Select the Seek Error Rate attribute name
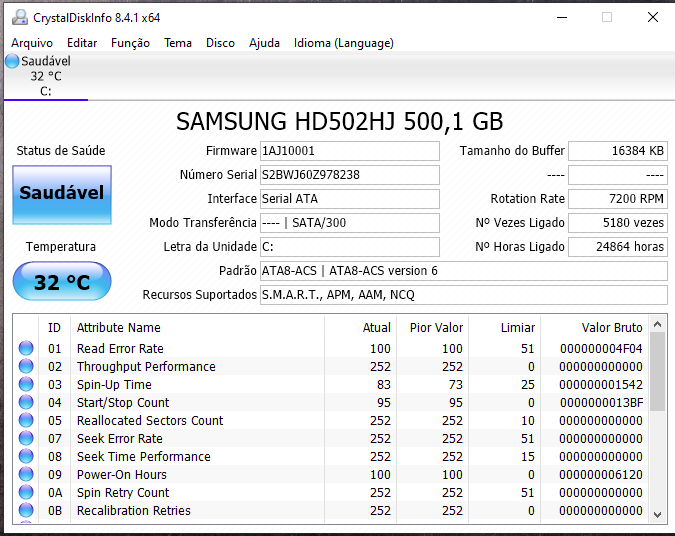The height and width of the screenshot is (536, 675). click(120, 438)
